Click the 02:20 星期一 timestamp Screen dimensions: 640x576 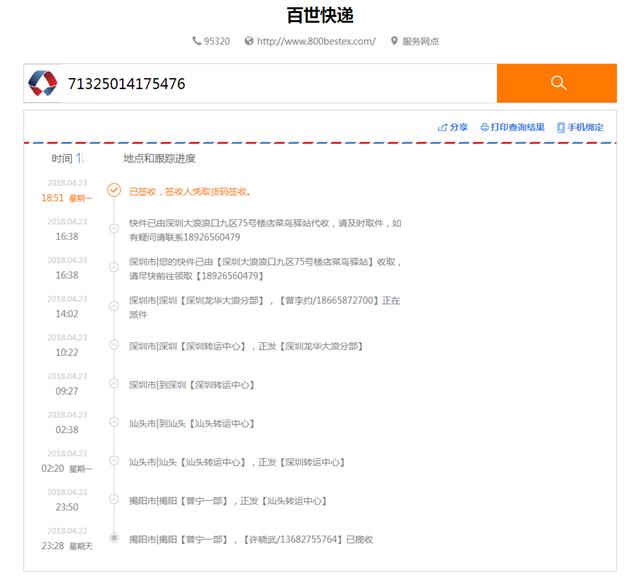click(67, 469)
